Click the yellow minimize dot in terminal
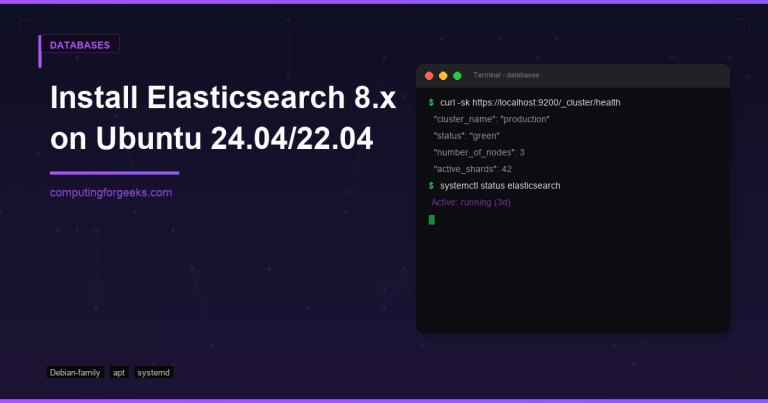Image resolution: width=768 pixels, height=403 pixels. [443, 75]
